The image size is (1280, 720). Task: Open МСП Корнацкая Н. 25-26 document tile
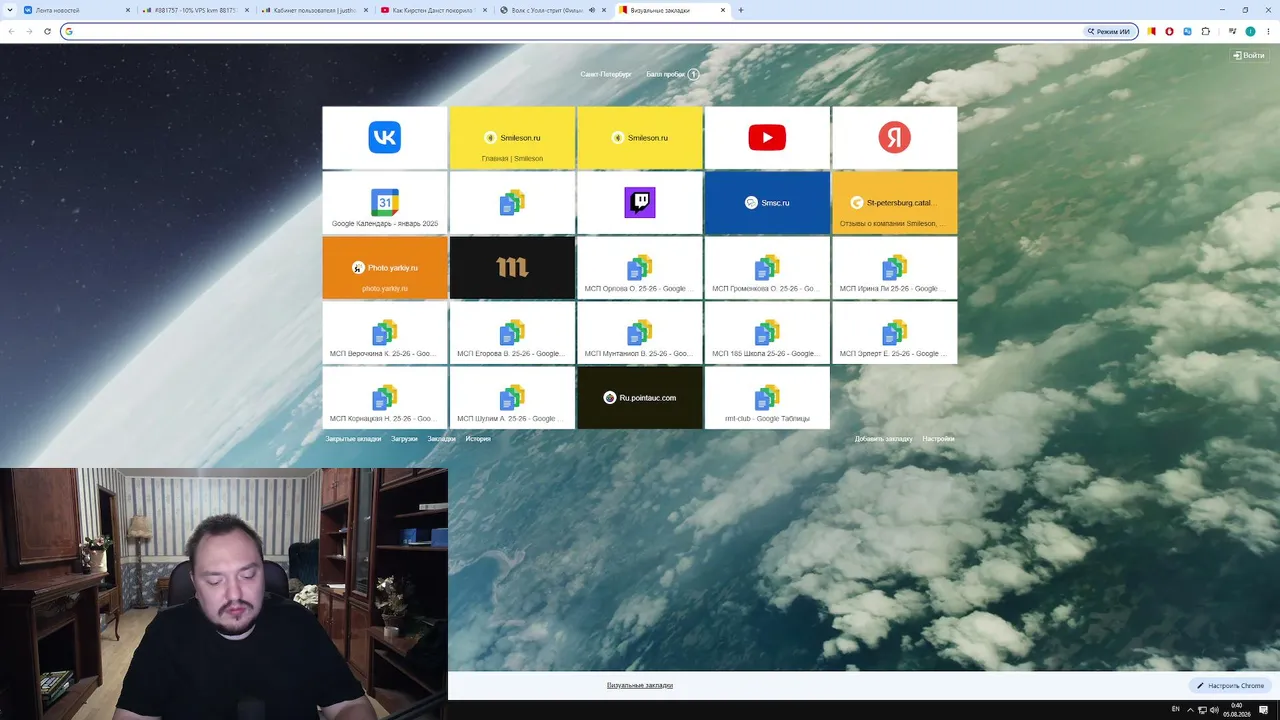(x=385, y=398)
